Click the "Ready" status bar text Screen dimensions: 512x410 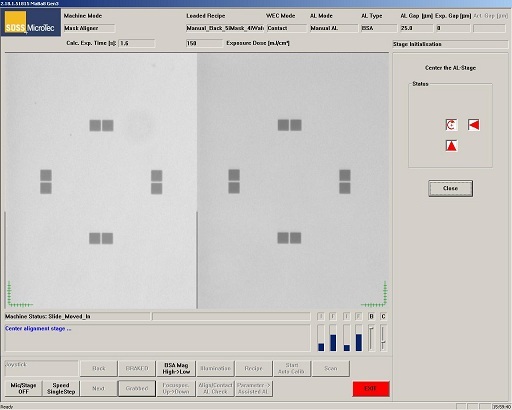pos(7,407)
